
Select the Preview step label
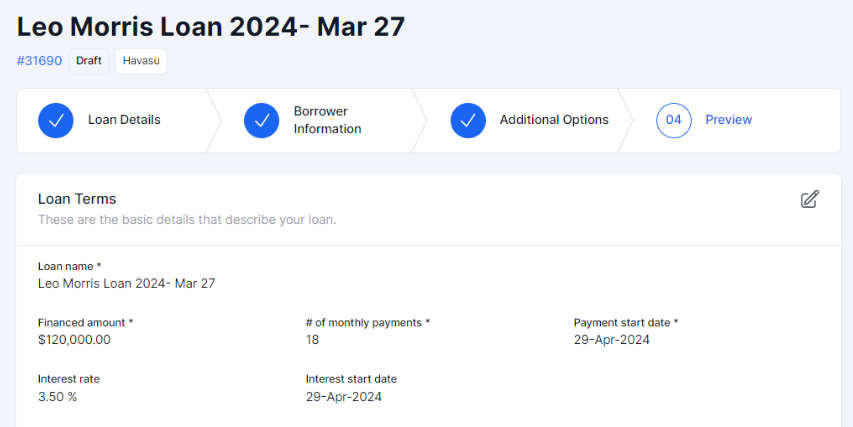729,120
